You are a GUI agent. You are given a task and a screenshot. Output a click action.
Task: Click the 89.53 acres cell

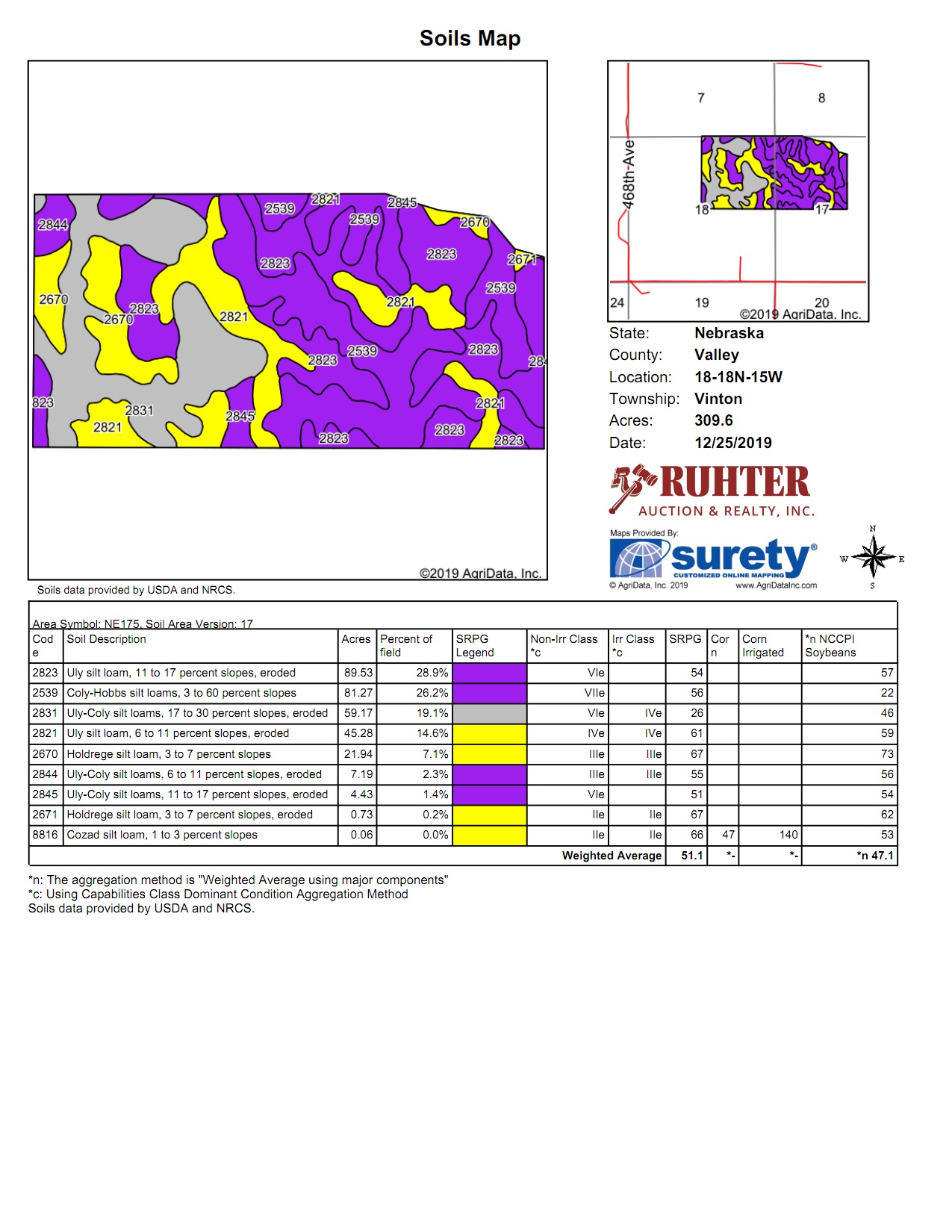click(x=358, y=673)
